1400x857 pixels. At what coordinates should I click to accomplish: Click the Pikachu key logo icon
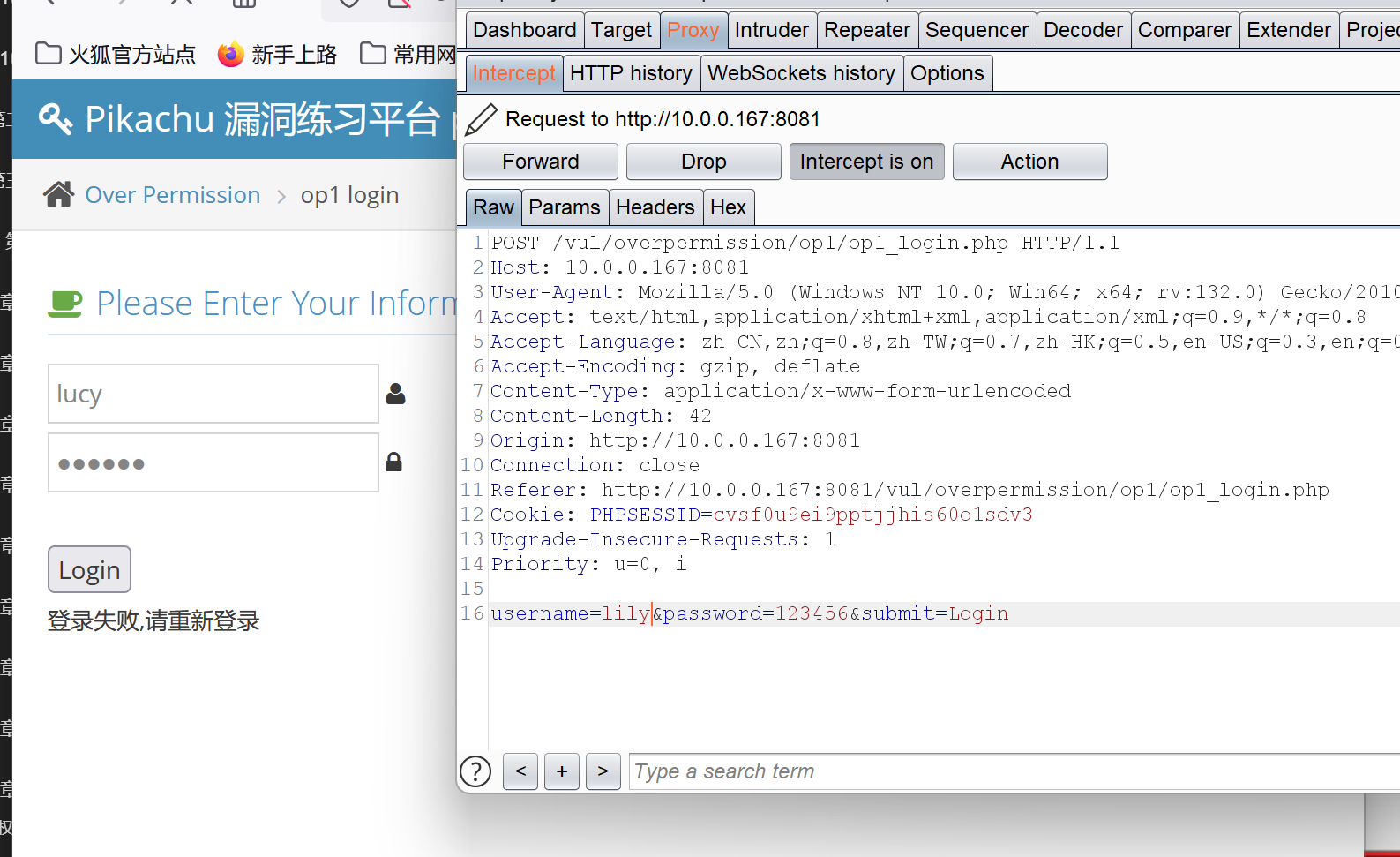[x=56, y=118]
